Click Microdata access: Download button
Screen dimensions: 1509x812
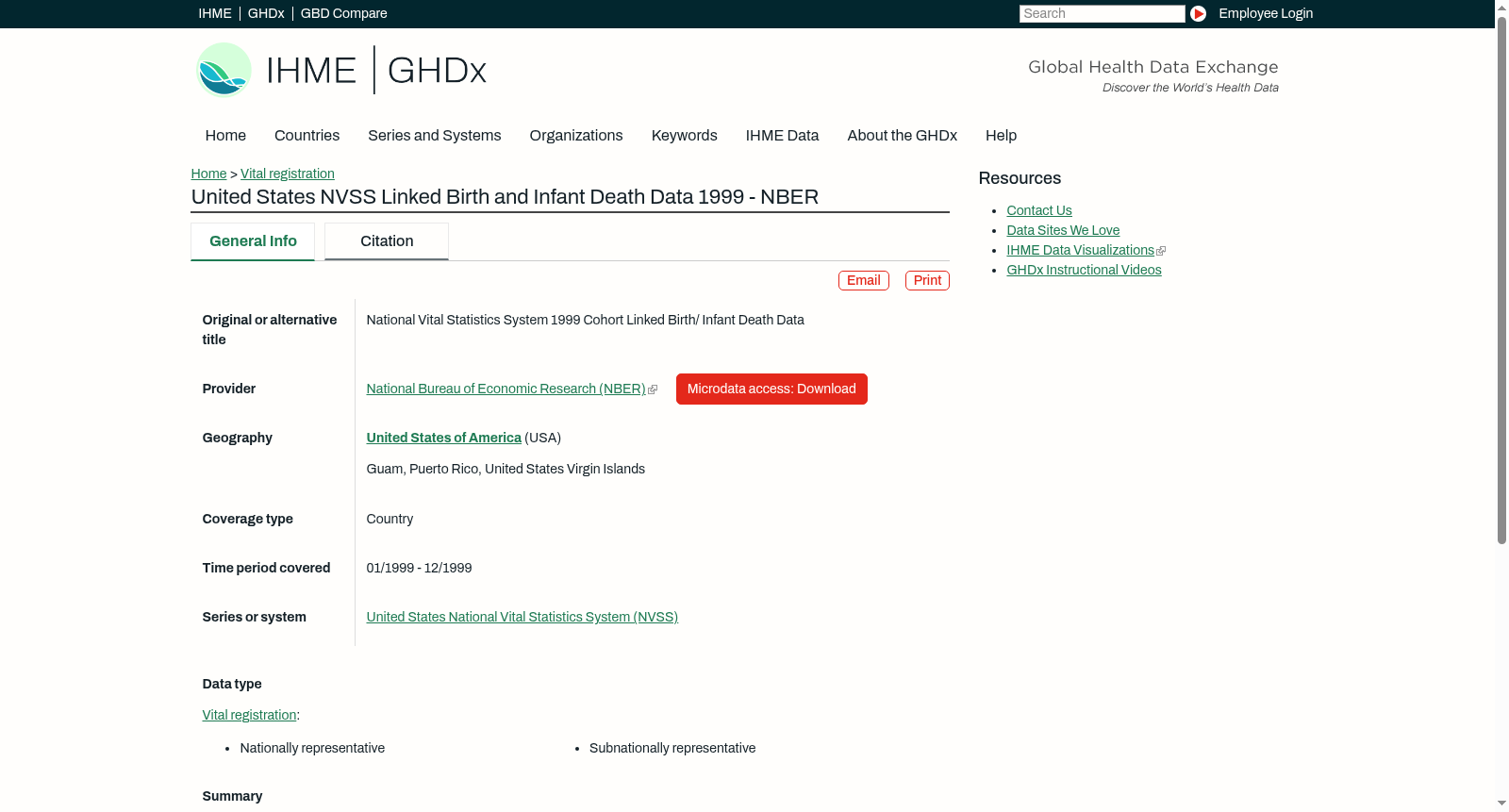[771, 389]
